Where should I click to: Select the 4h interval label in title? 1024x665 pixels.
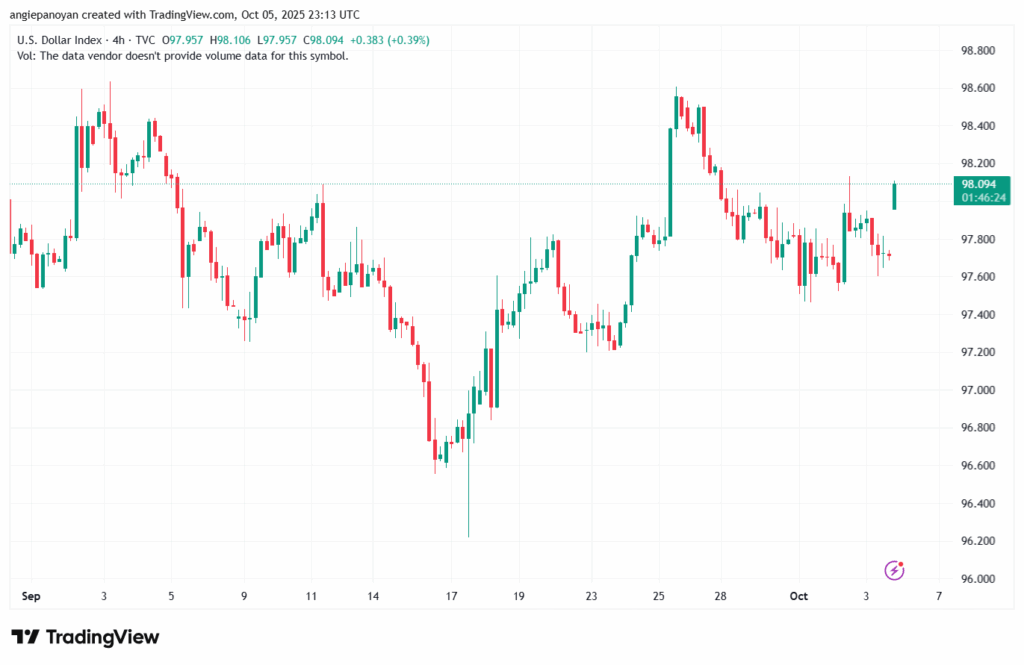118,39
